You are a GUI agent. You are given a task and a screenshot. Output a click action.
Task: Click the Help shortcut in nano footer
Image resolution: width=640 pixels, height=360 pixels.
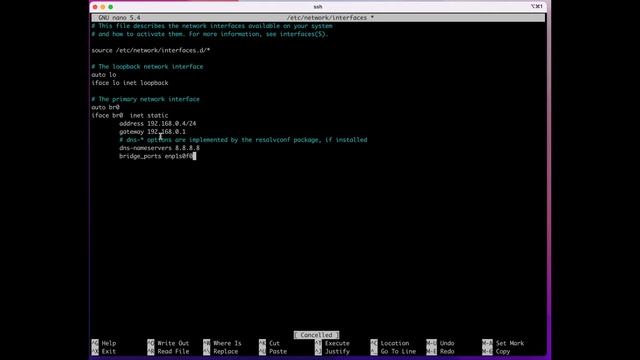tap(104, 343)
